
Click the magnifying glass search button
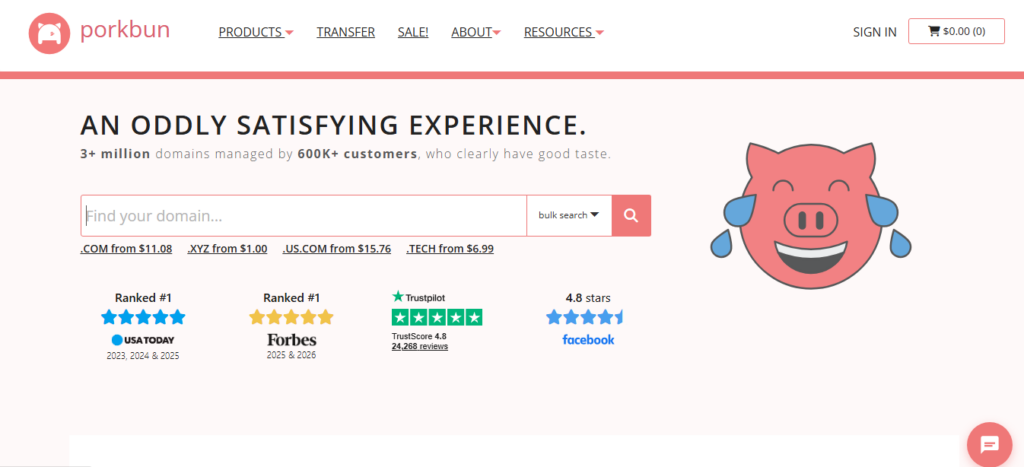tap(631, 216)
